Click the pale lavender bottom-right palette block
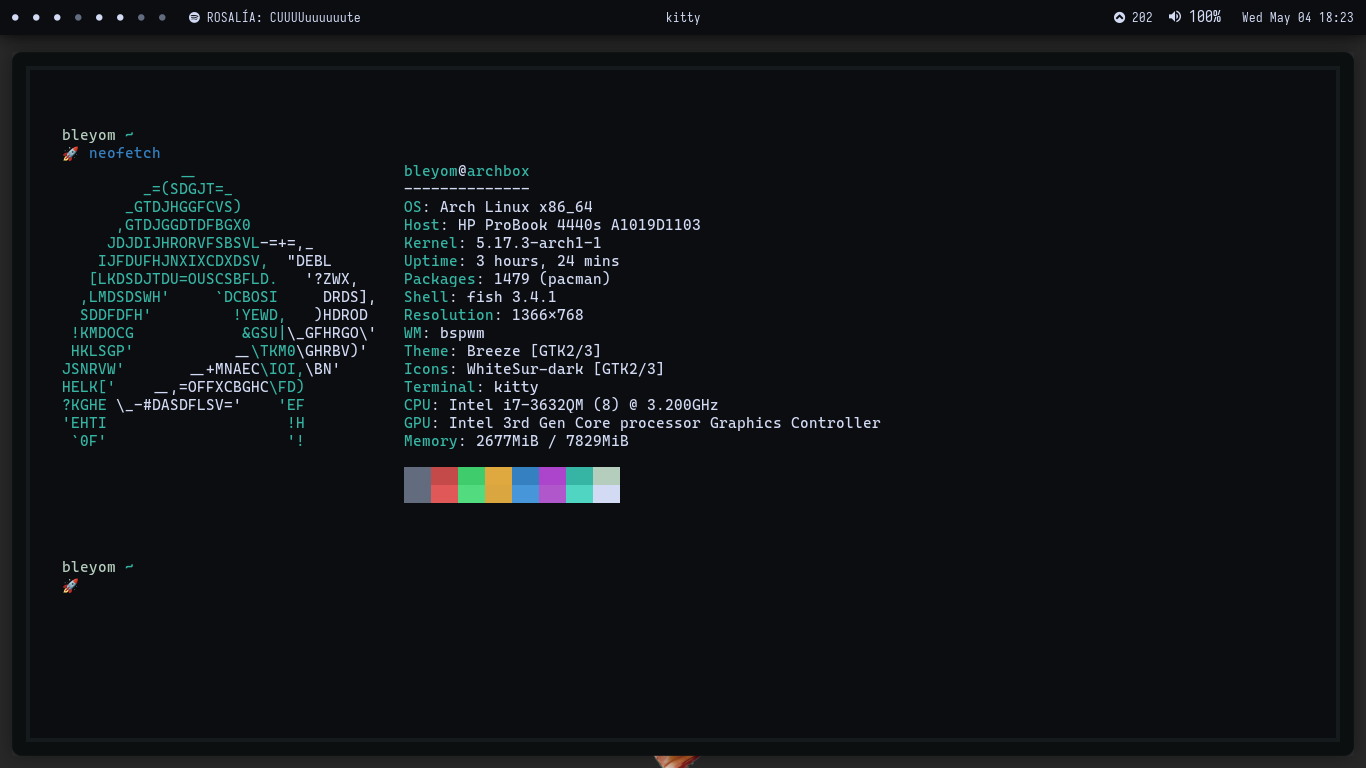Image resolution: width=1366 pixels, height=768 pixels. (606, 494)
